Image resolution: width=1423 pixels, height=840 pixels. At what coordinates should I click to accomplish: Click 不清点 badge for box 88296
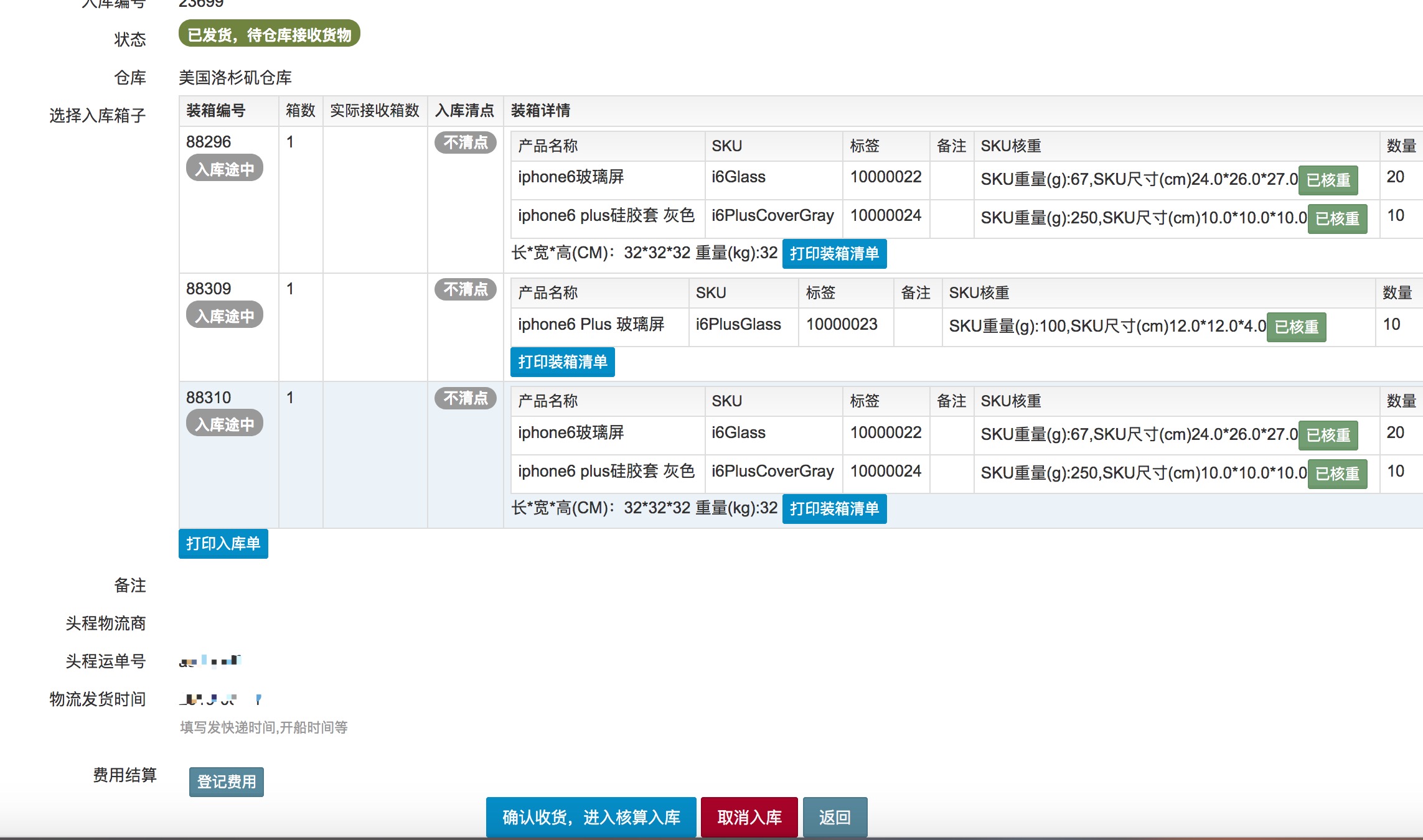pyautogui.click(x=465, y=142)
